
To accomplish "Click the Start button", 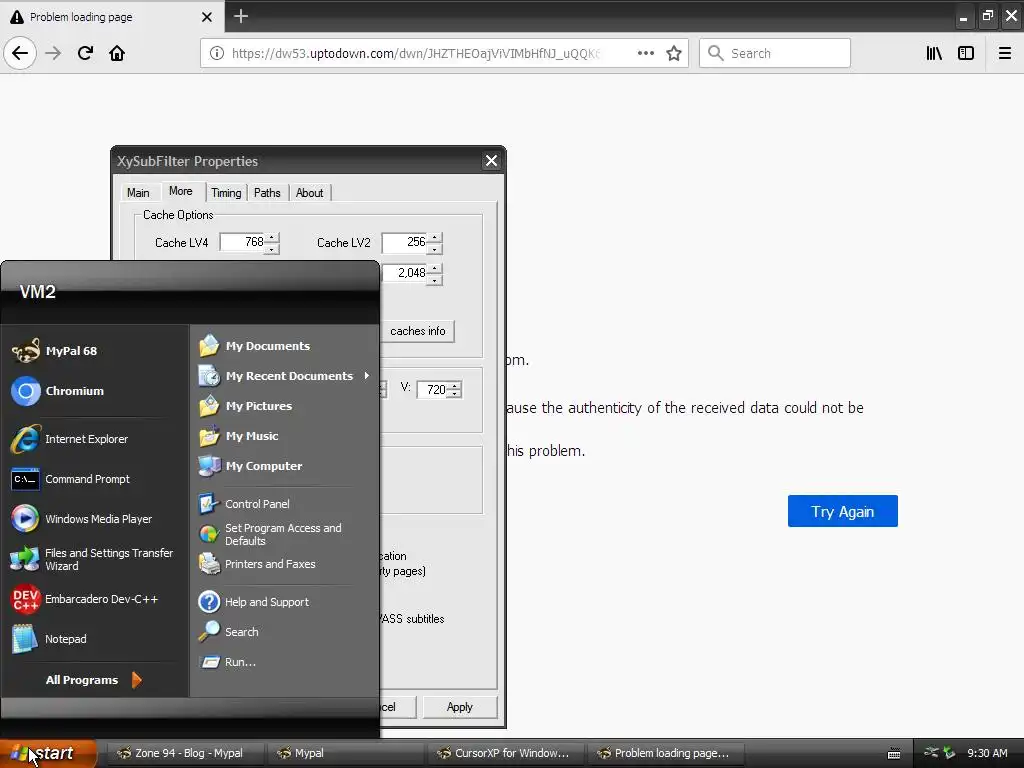I will point(48,753).
